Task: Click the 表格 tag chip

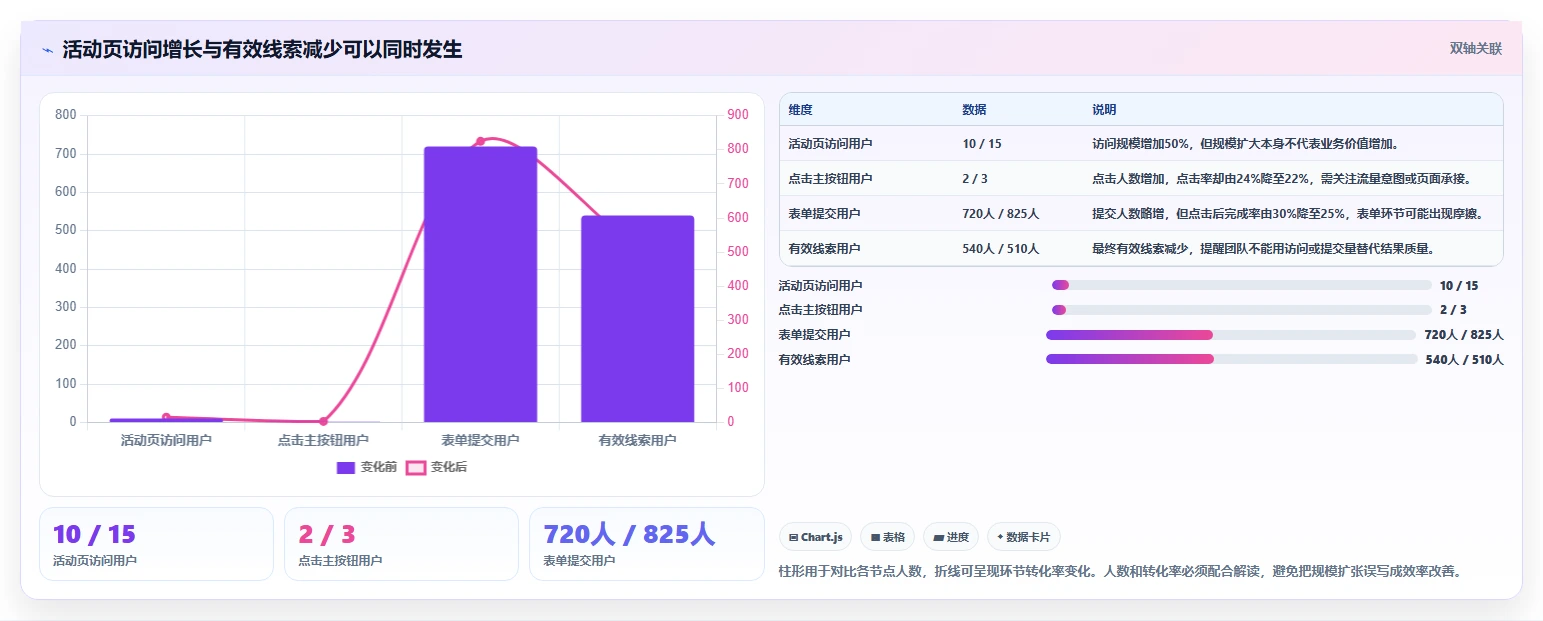Action: pyautogui.click(x=887, y=537)
